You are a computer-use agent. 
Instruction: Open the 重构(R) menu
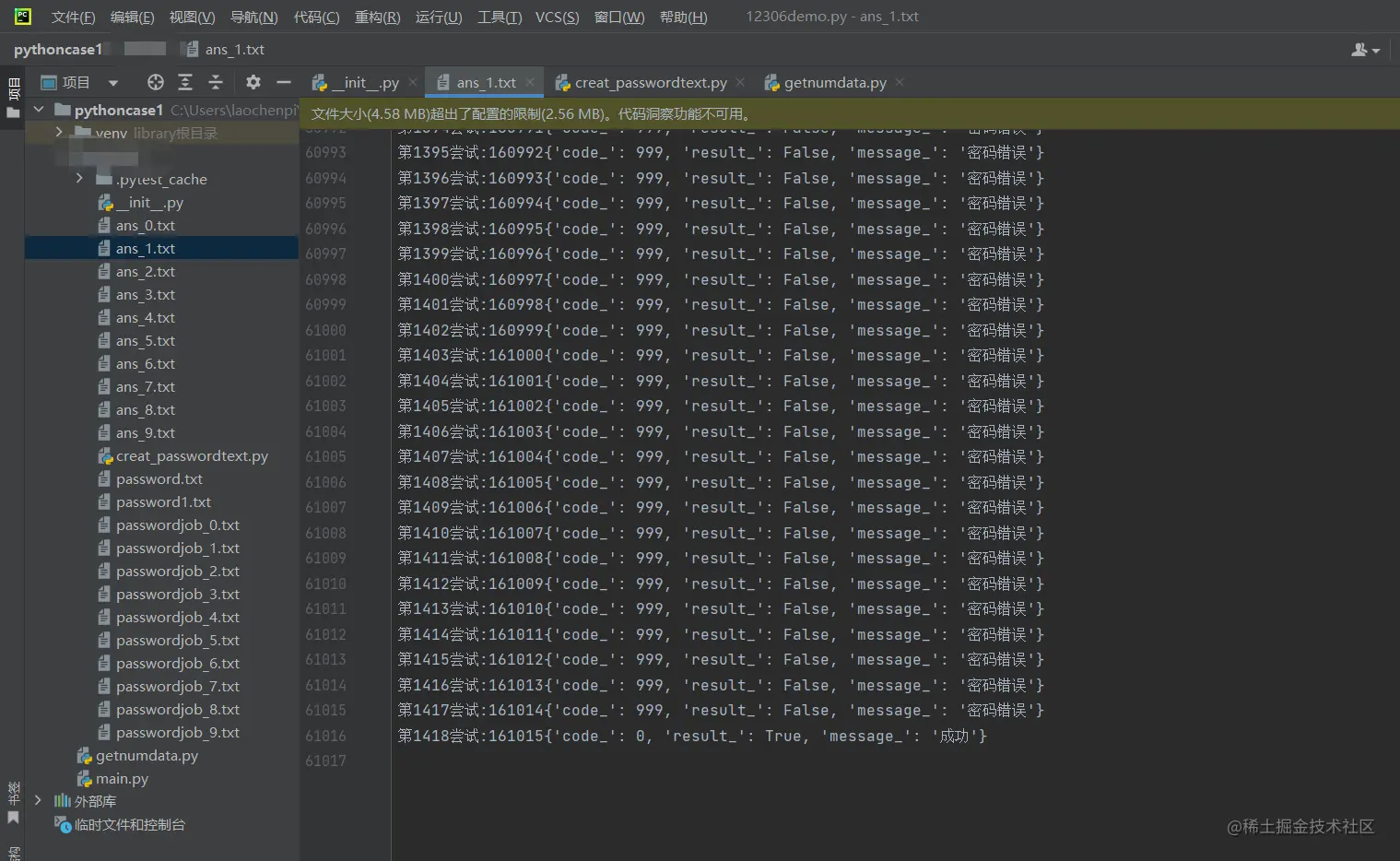tap(377, 17)
